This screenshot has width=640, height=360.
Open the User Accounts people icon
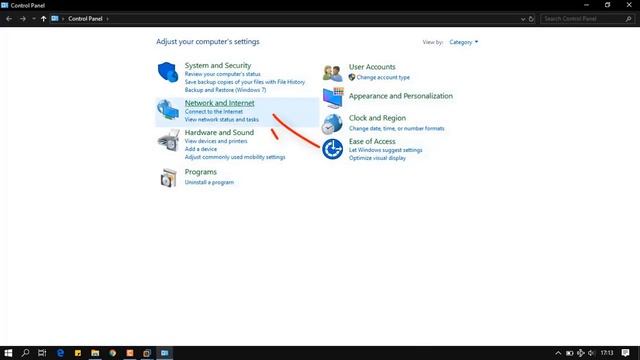332,73
